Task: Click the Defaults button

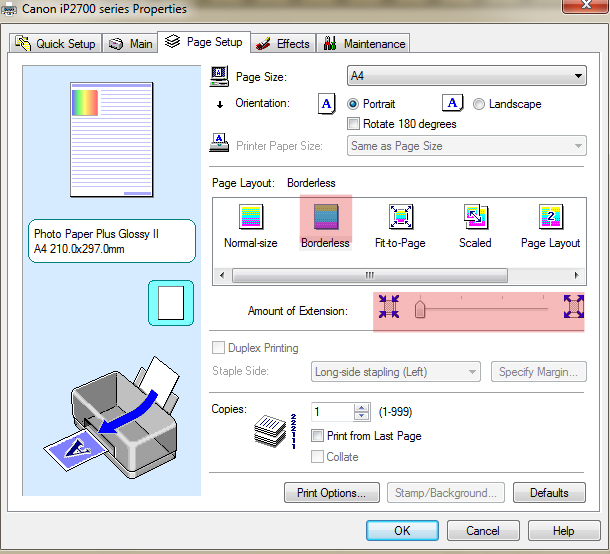Action: (549, 493)
